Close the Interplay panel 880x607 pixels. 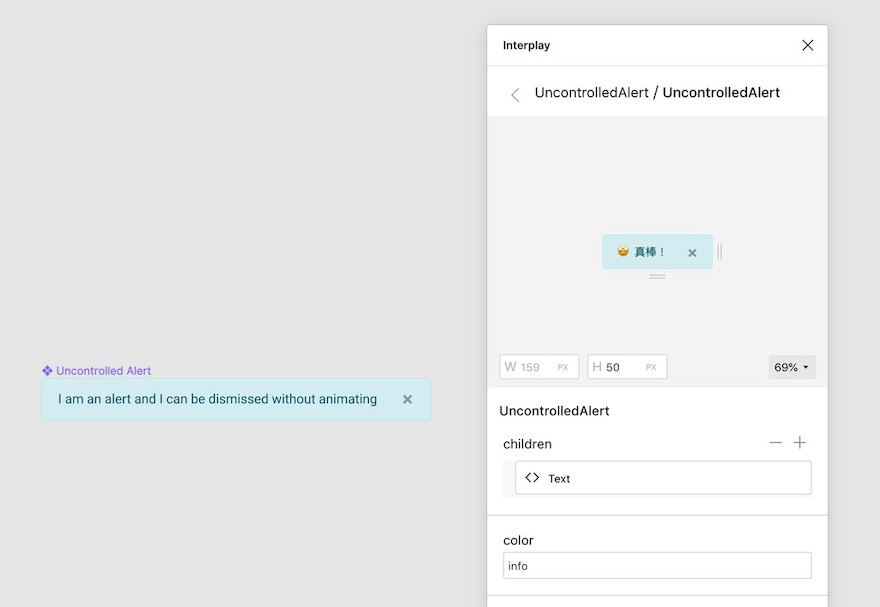click(x=807, y=45)
